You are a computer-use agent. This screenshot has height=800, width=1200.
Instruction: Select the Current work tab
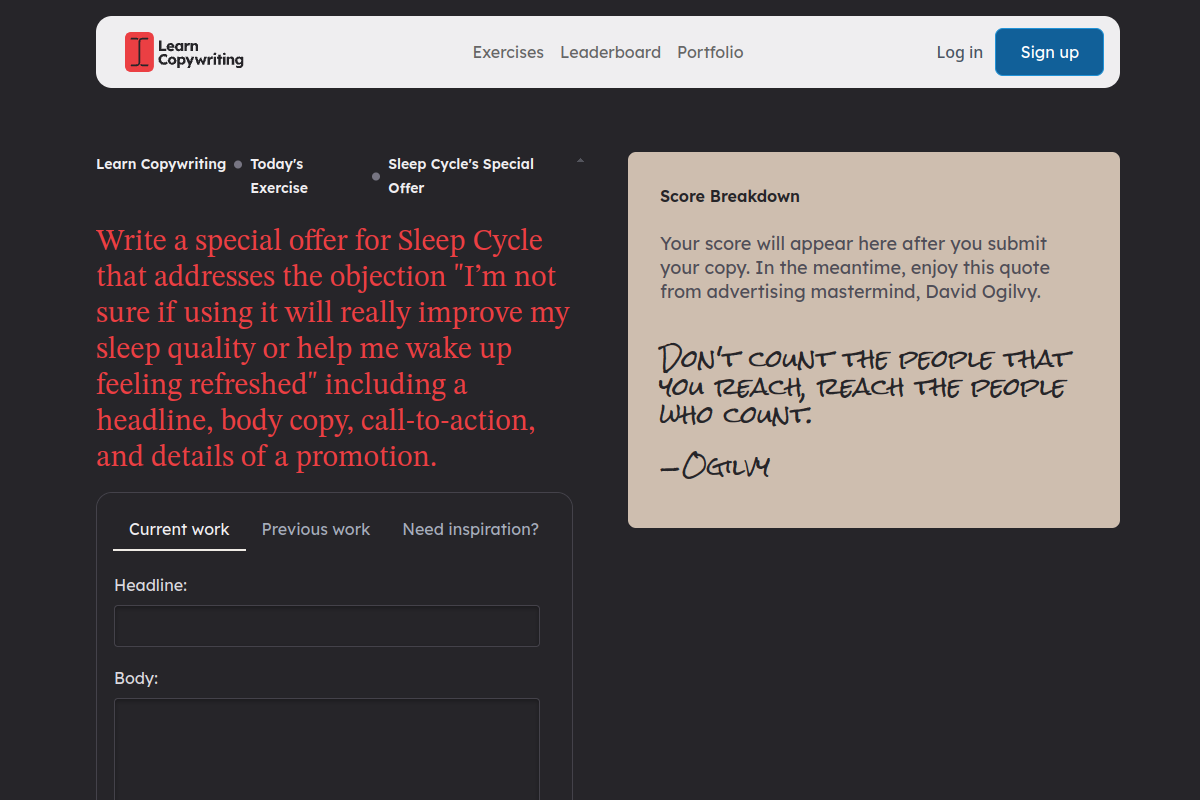179,529
